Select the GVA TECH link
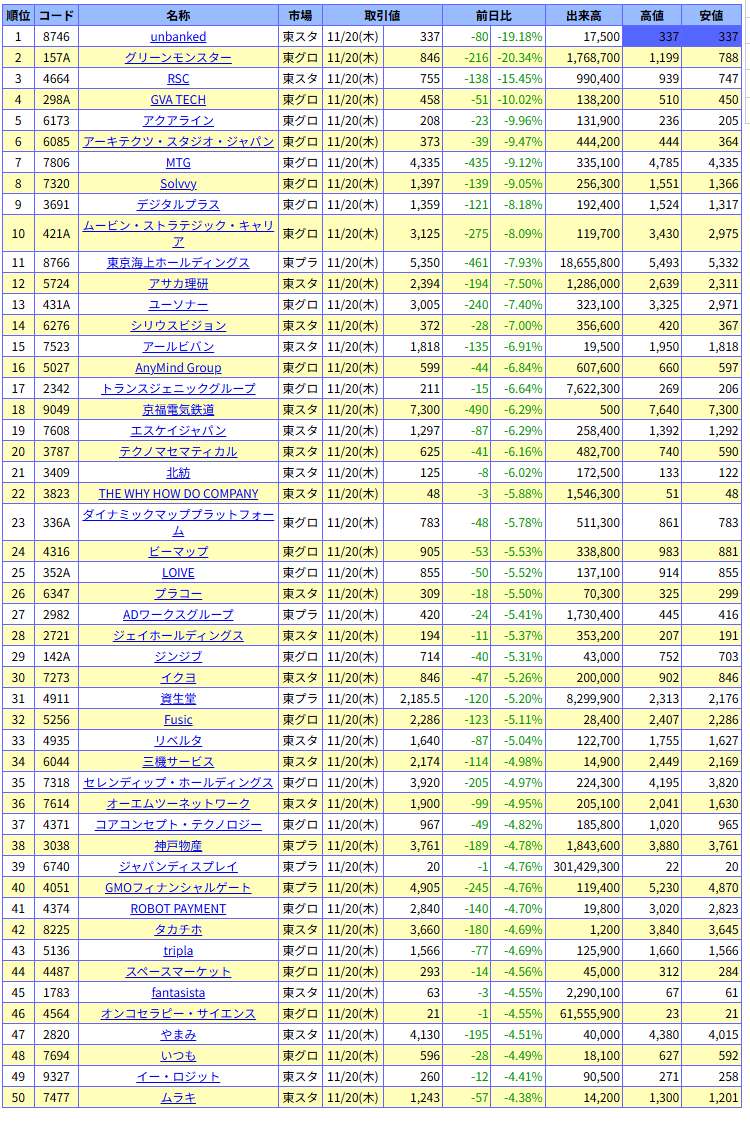 (x=178, y=100)
